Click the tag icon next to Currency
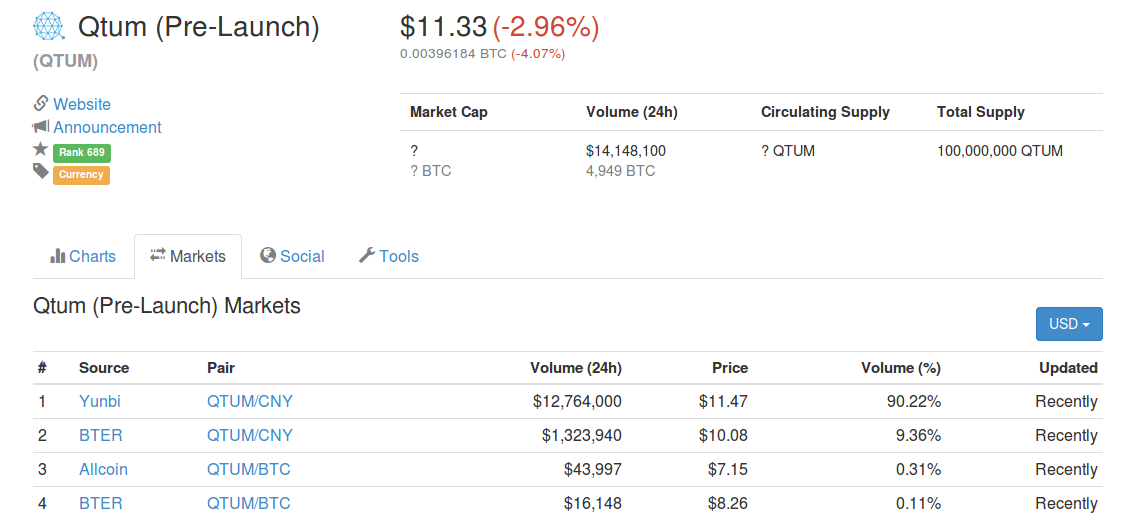The width and height of the screenshot is (1128, 526). click(x=41, y=171)
